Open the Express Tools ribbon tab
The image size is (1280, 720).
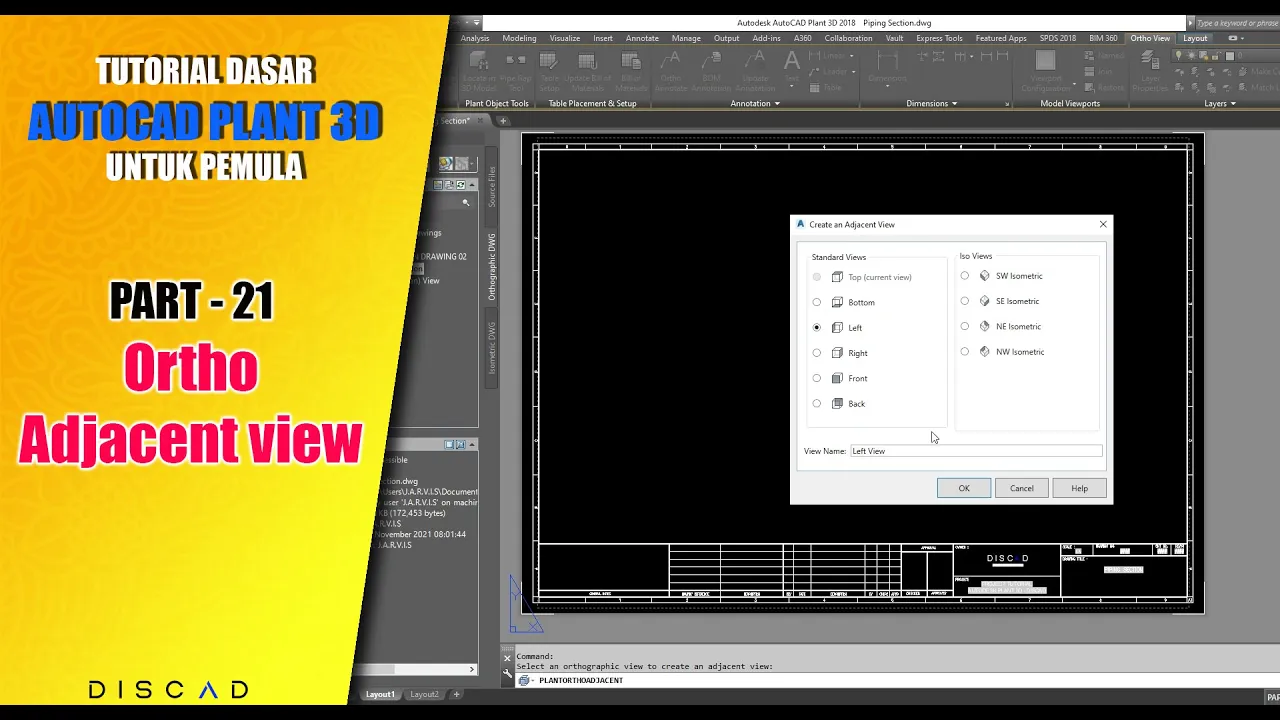click(939, 38)
